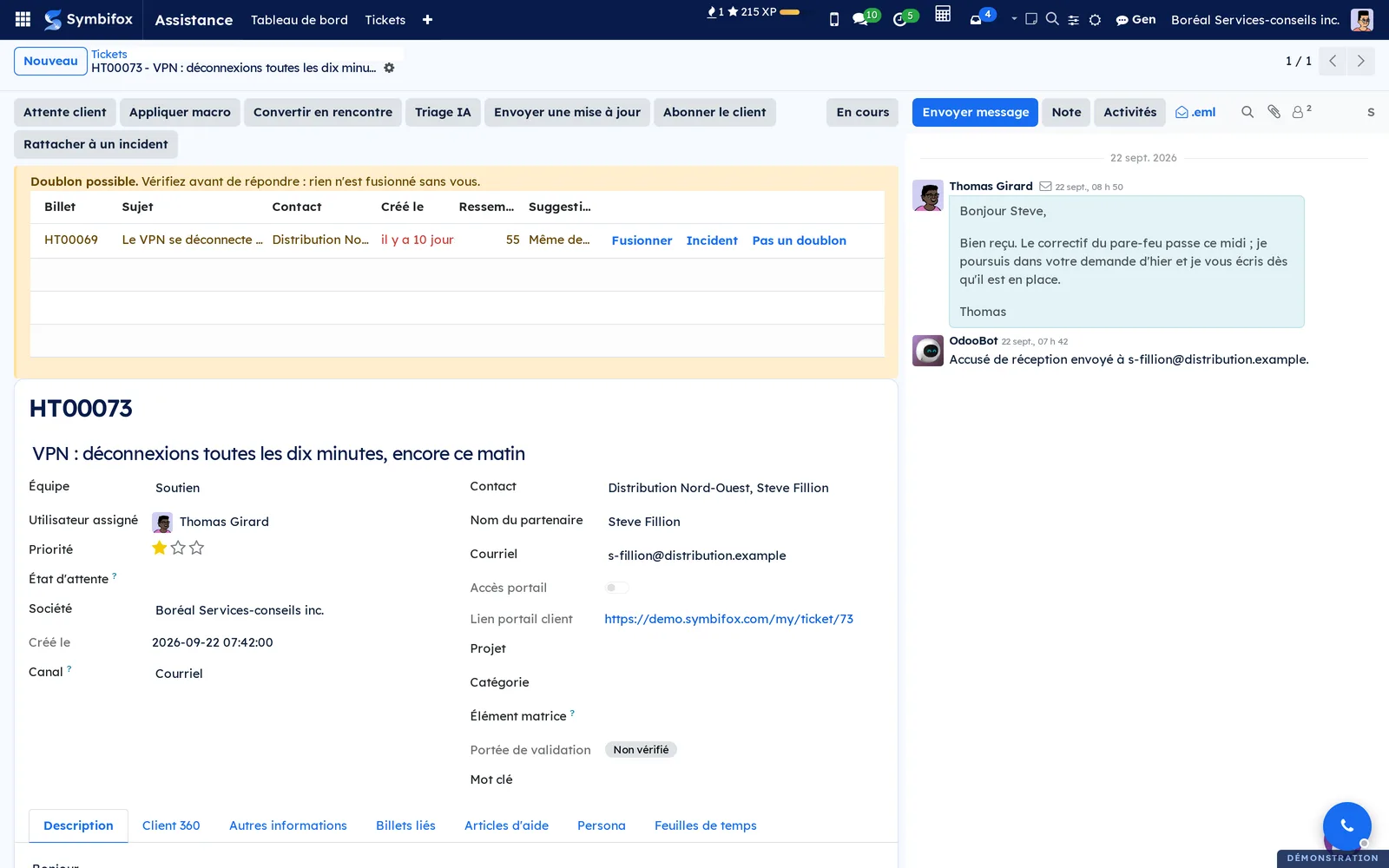Edit the ticket title field
Viewport: 1389px width, 868px height.
coord(456,454)
